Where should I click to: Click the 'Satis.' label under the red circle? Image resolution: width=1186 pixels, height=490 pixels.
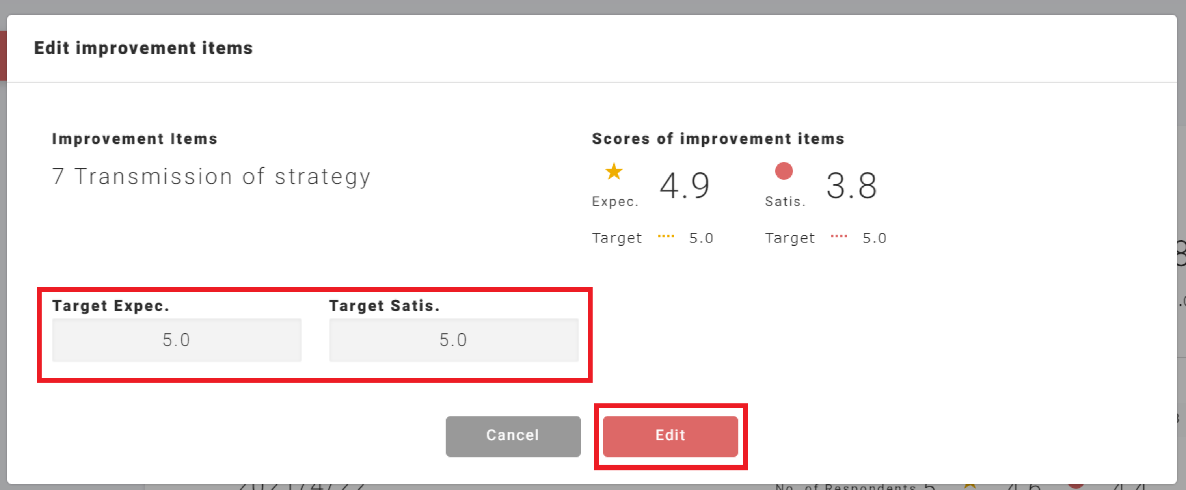pyautogui.click(x=783, y=202)
